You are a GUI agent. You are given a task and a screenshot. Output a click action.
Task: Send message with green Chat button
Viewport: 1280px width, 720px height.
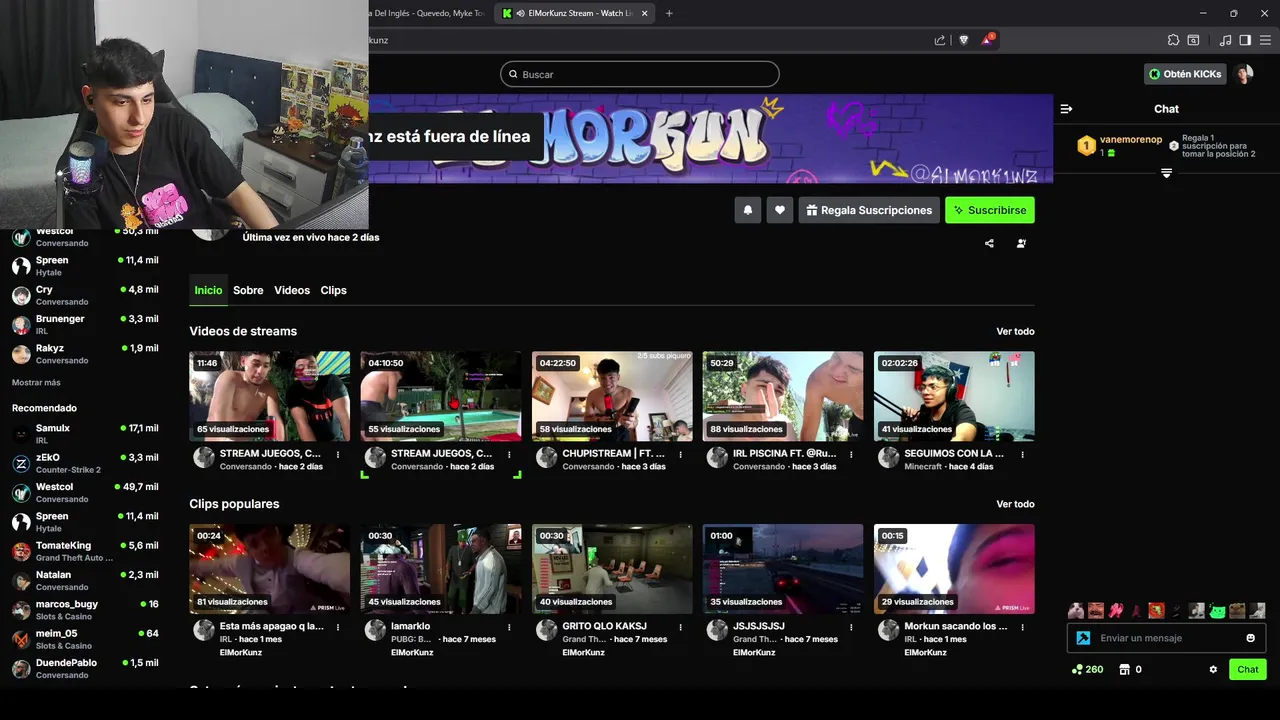(1248, 669)
